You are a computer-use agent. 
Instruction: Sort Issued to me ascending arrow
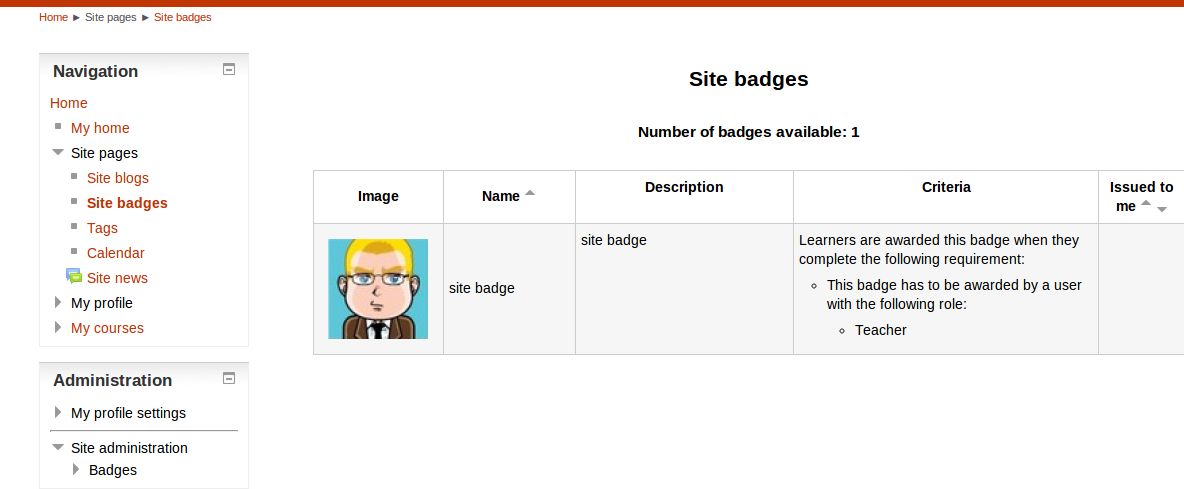click(x=1145, y=202)
